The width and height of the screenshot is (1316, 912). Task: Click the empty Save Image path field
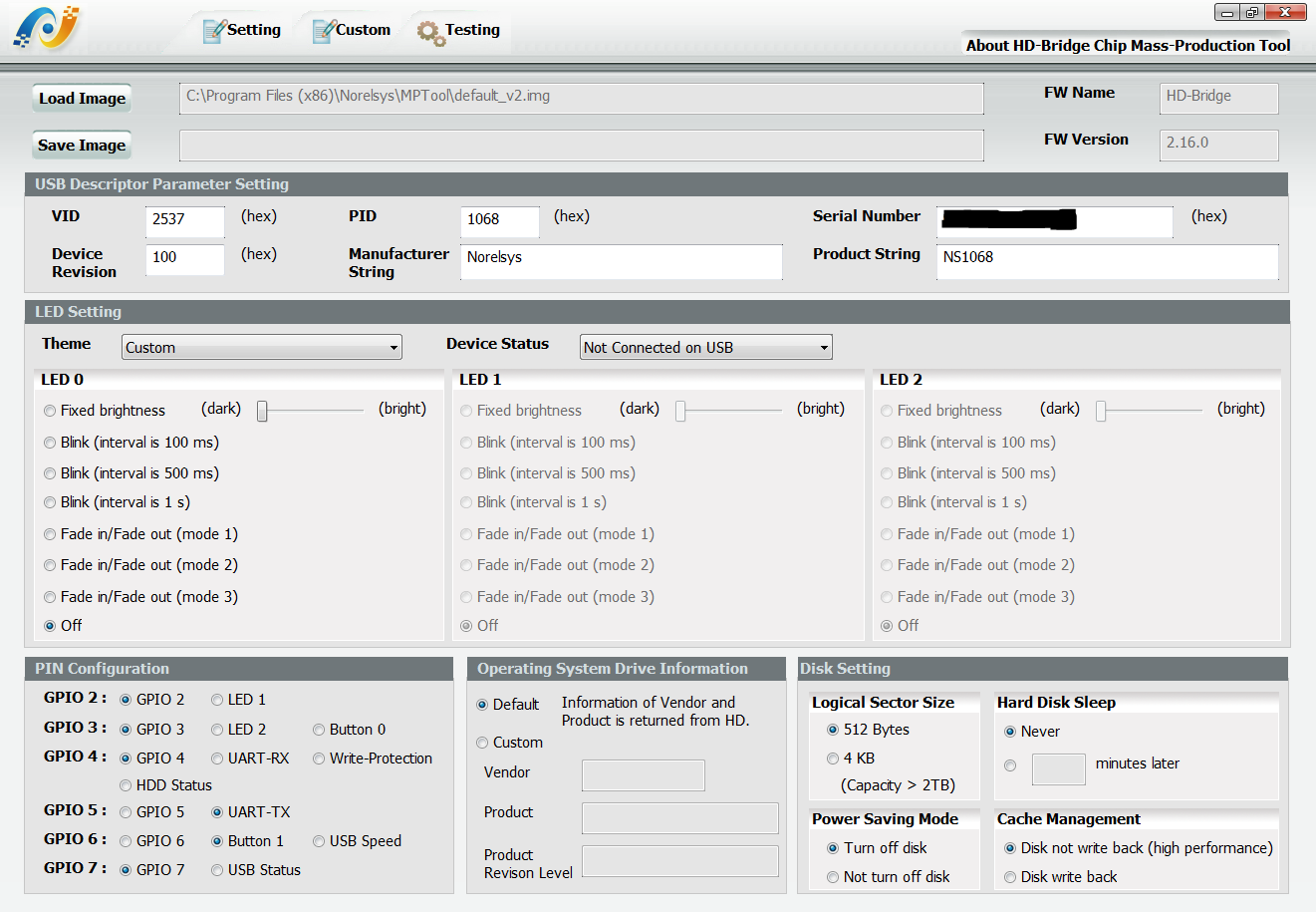click(x=581, y=145)
